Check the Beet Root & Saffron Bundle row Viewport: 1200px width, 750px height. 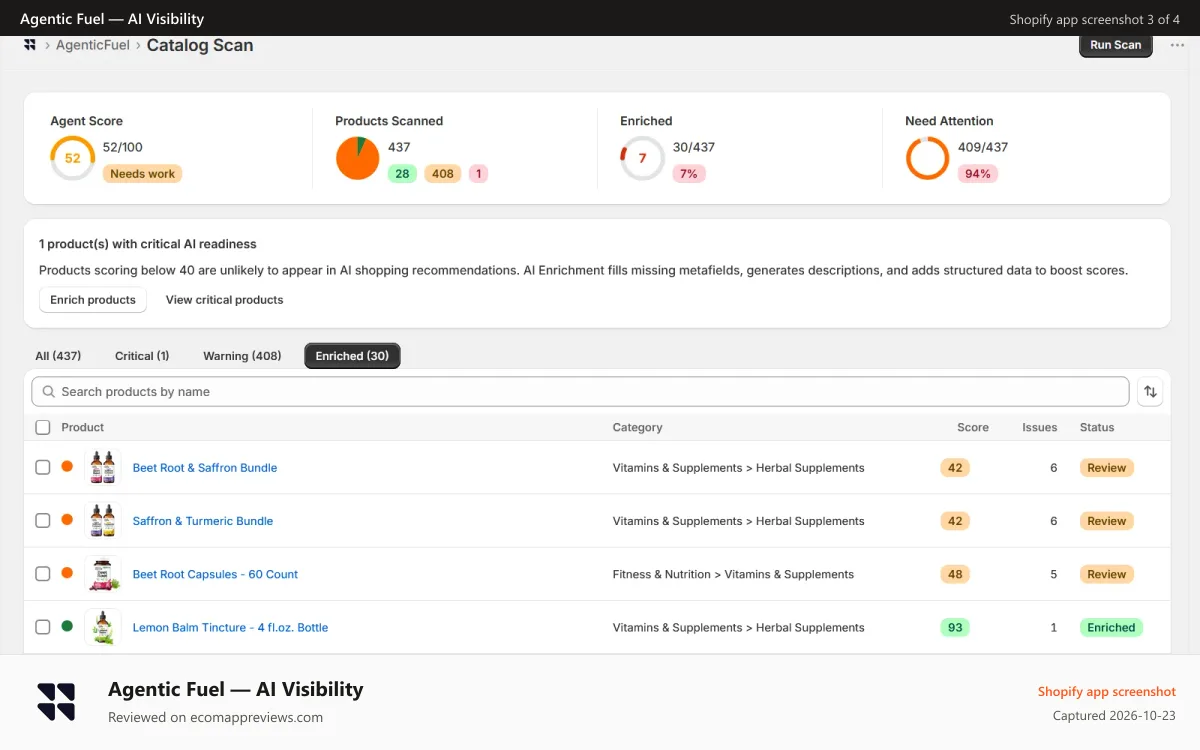[42, 467]
